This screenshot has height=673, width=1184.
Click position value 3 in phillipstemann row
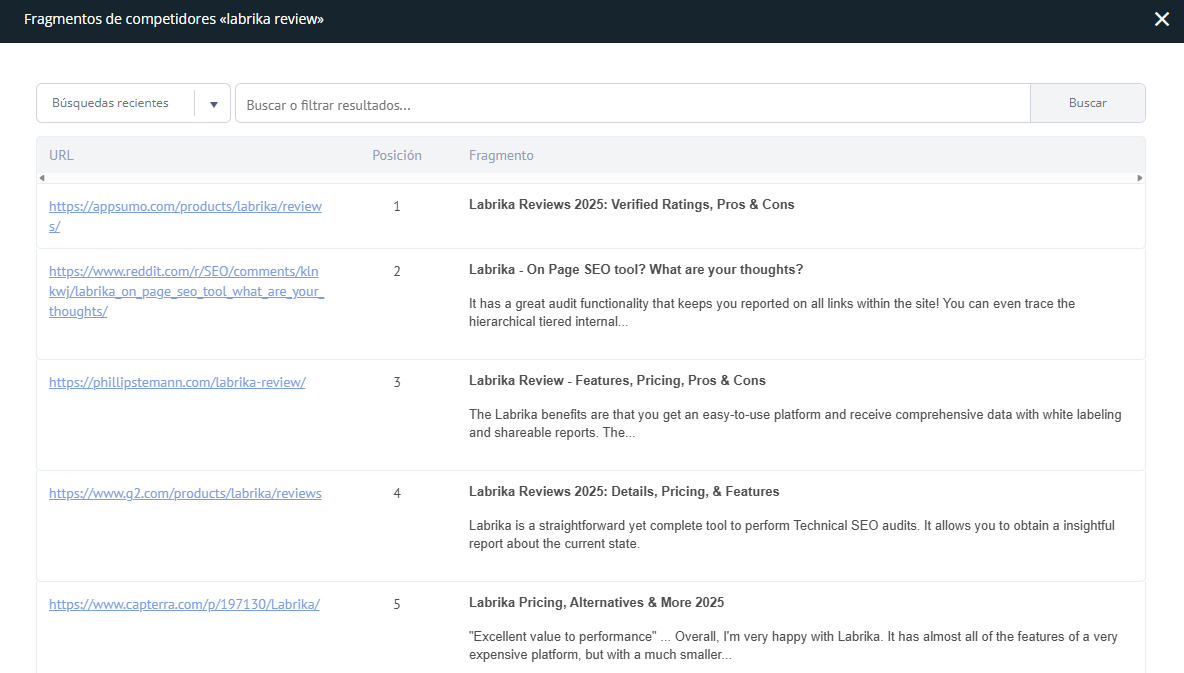point(396,382)
